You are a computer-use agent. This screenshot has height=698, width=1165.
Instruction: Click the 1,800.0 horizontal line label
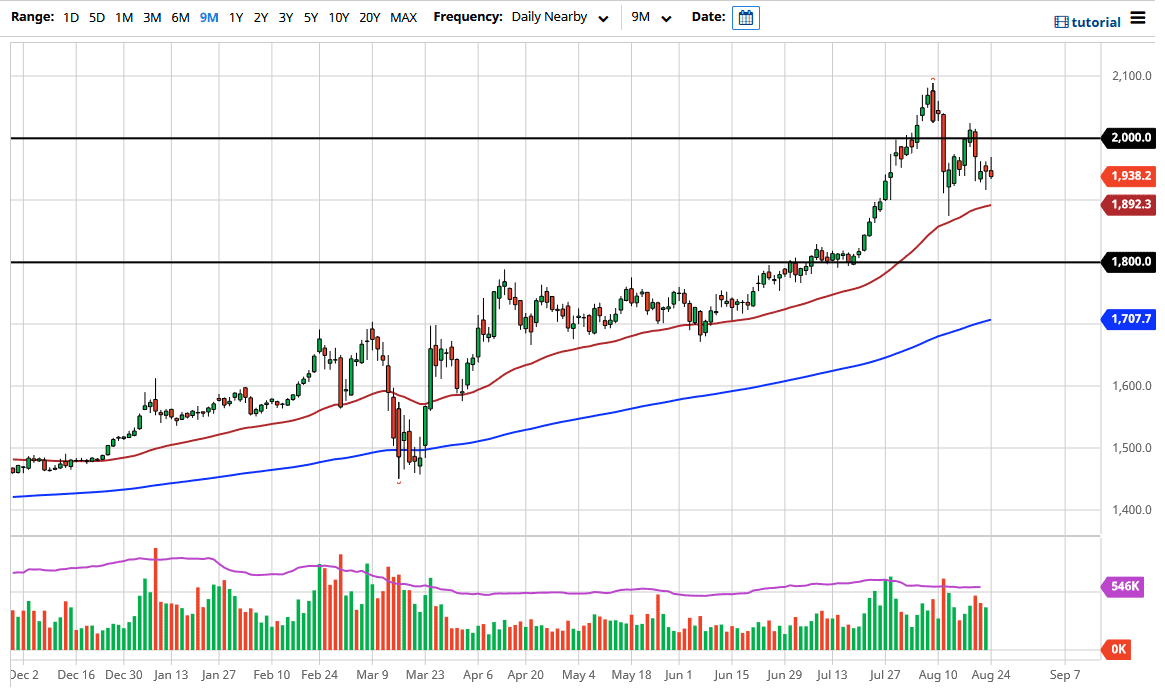(1130, 262)
